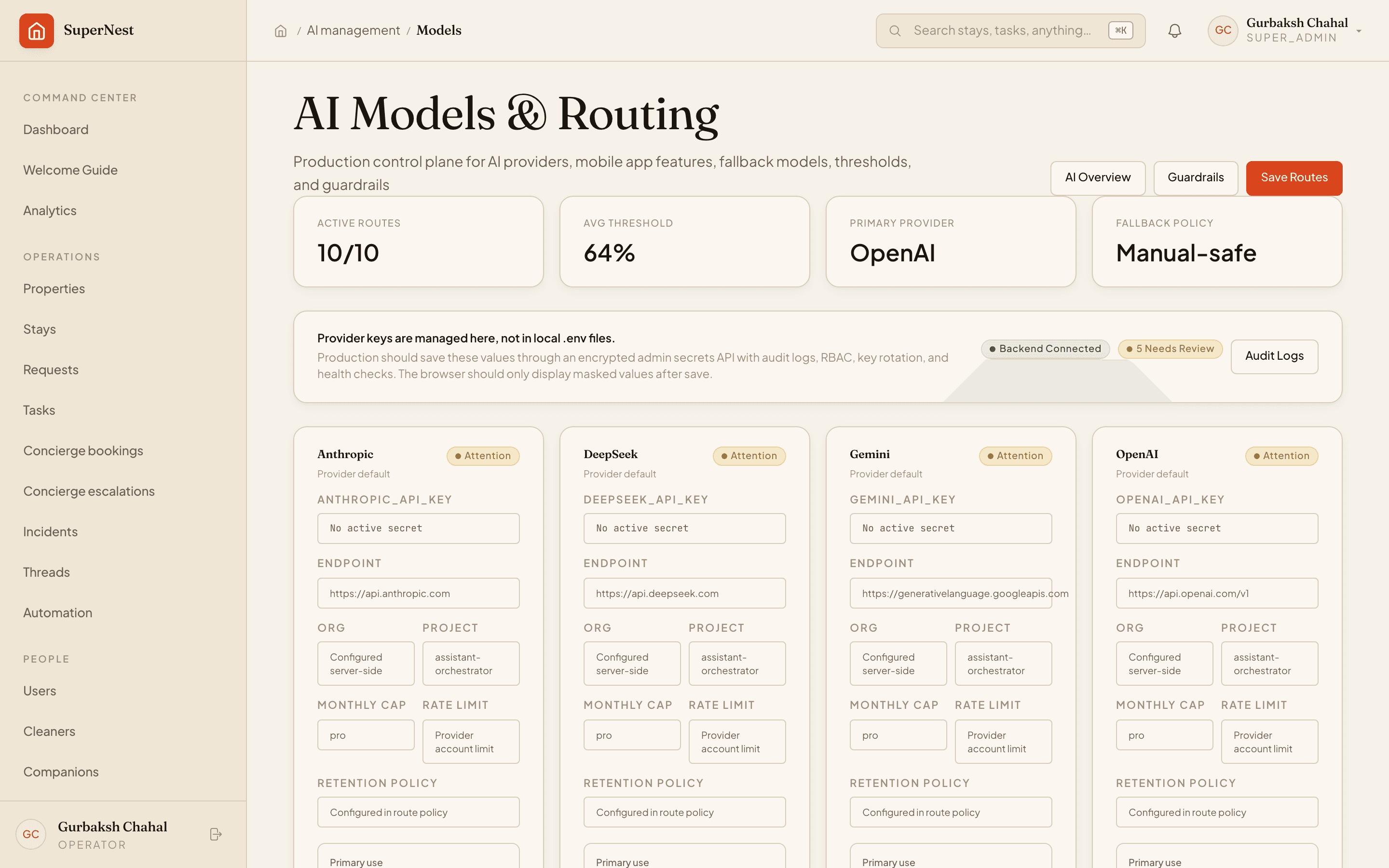Image resolution: width=1389 pixels, height=868 pixels.
Task: Open Guardrails button
Action: tap(1196, 178)
